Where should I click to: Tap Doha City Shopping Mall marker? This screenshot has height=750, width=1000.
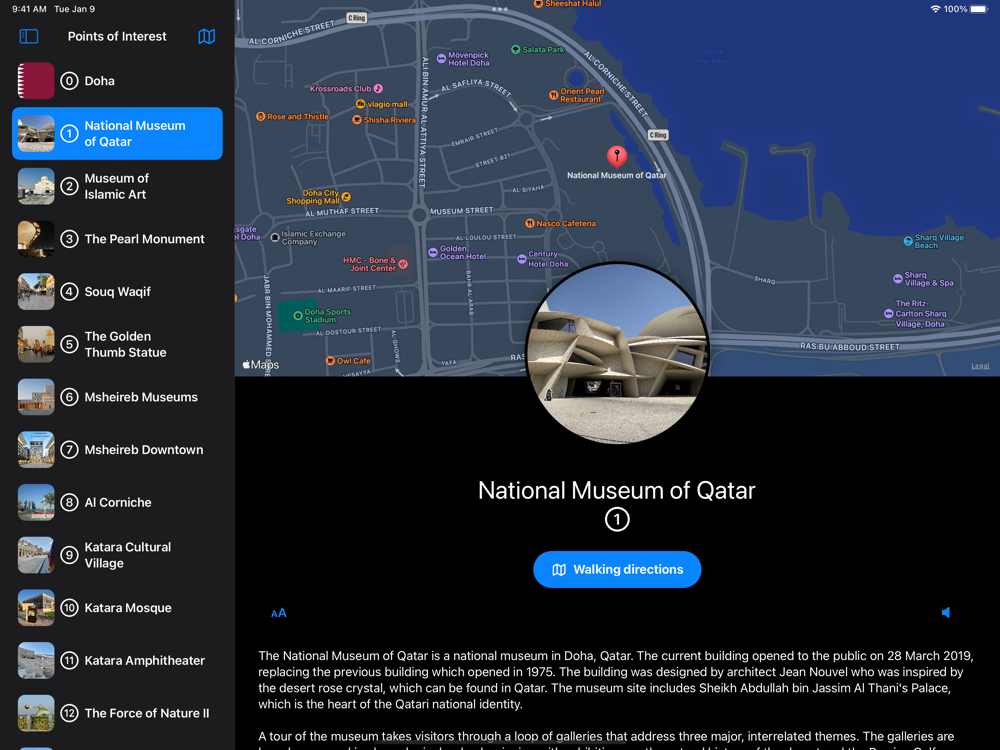point(346,196)
